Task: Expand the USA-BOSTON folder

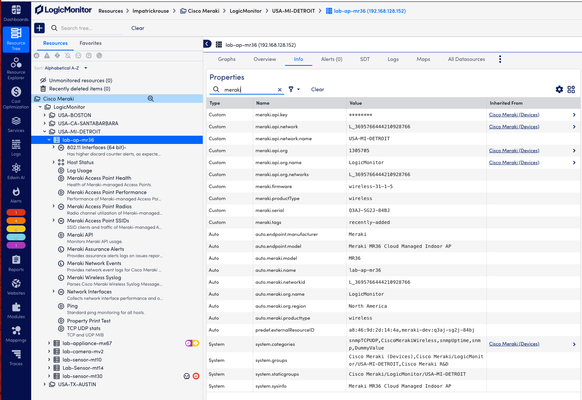Action: (45, 115)
